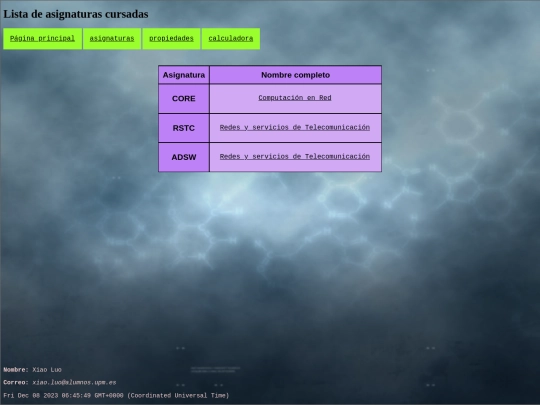Select the RSTC subject cell
The height and width of the screenshot is (405, 540).
(184, 128)
